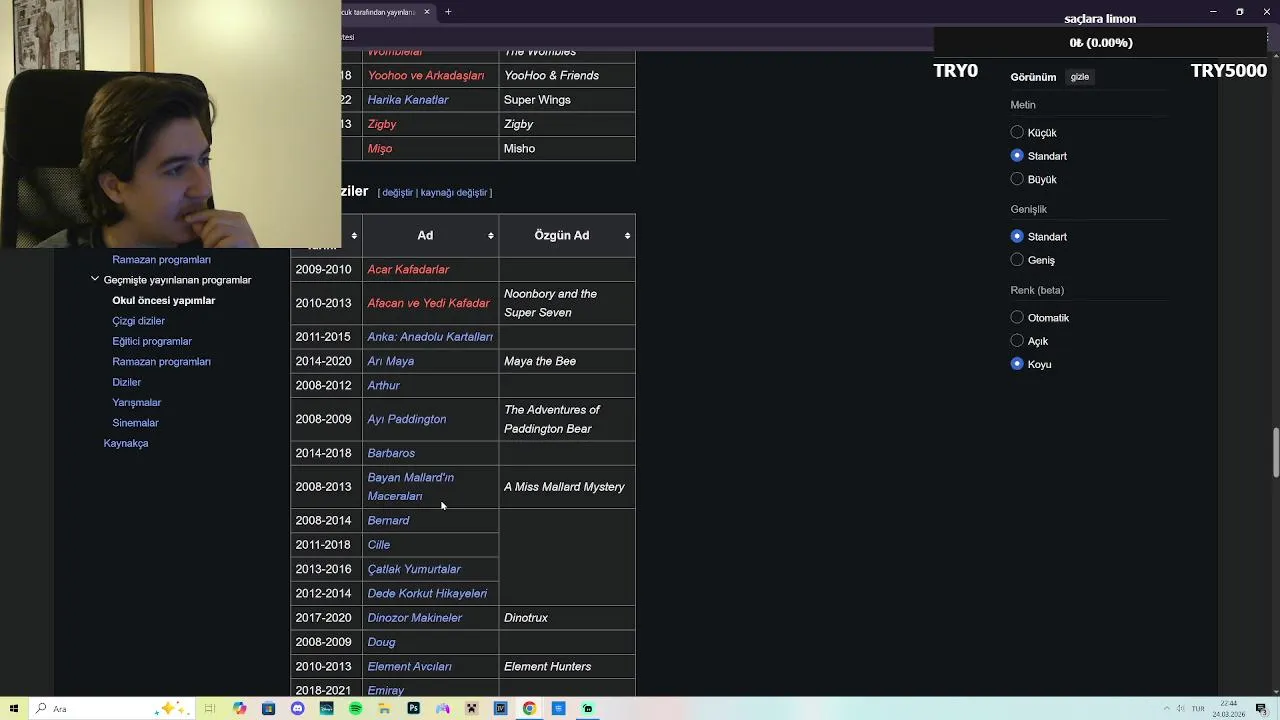Open Dede Korkut Hikayeleri link
Viewport: 1280px width, 720px height.
coord(427,594)
